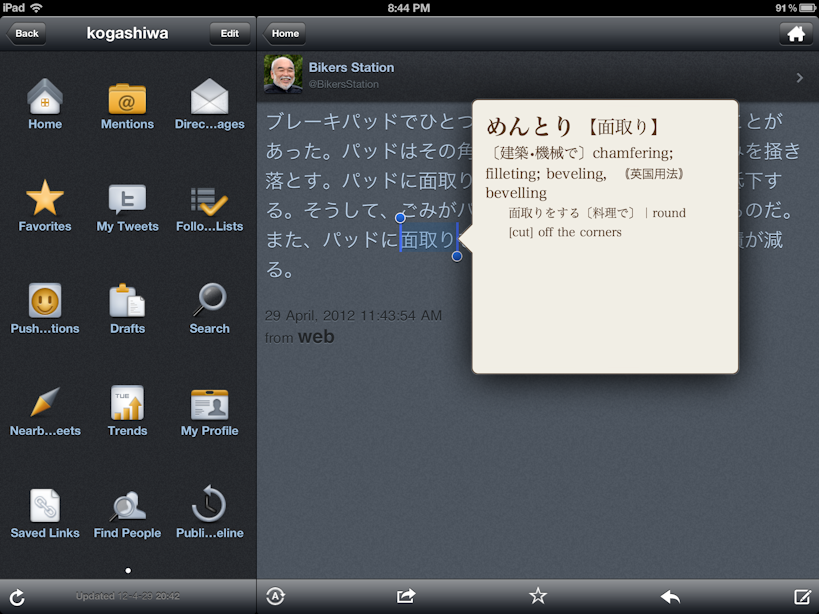Open Find People icon
The width and height of the screenshot is (819, 614).
click(127, 506)
